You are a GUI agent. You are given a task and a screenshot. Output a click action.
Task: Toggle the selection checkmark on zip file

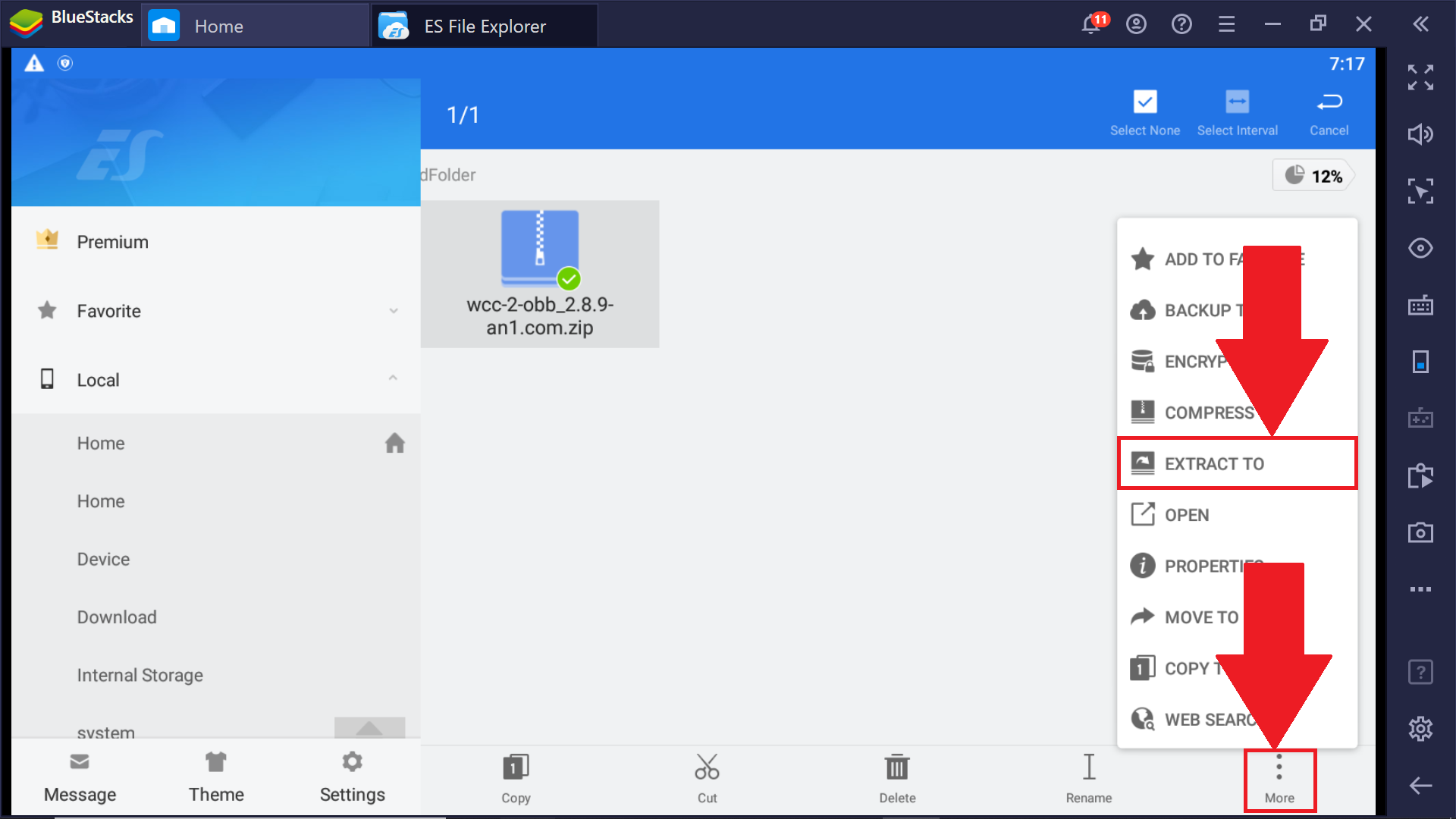pos(567,280)
